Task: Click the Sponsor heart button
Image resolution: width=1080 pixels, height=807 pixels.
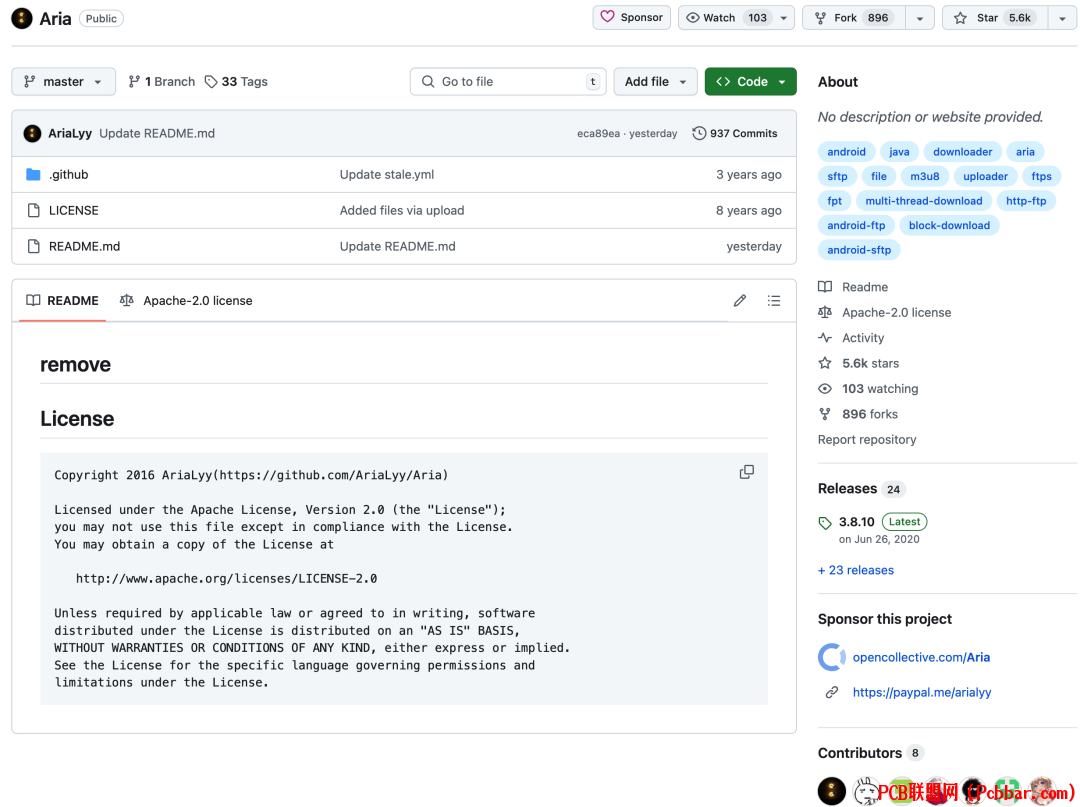Action: (632, 18)
